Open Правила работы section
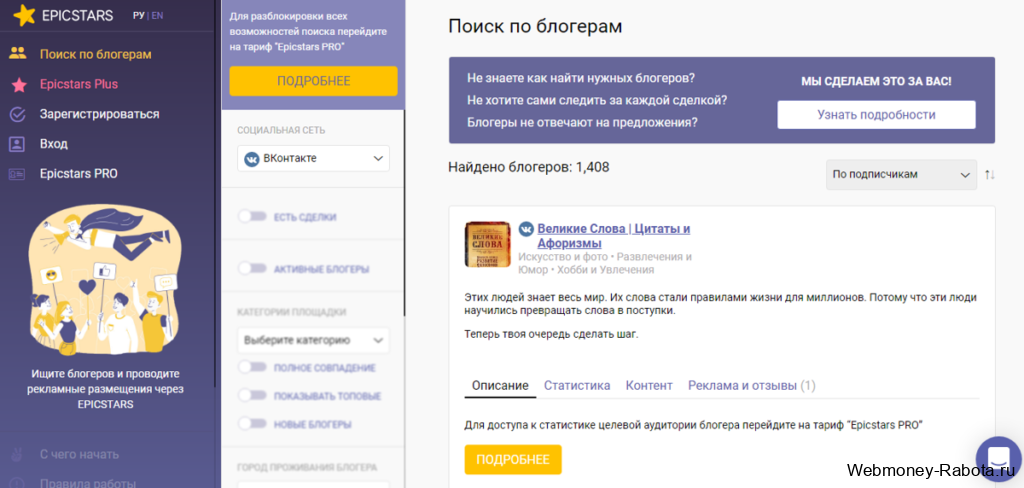This screenshot has height=488, width=1024. pyautogui.click(x=88, y=484)
